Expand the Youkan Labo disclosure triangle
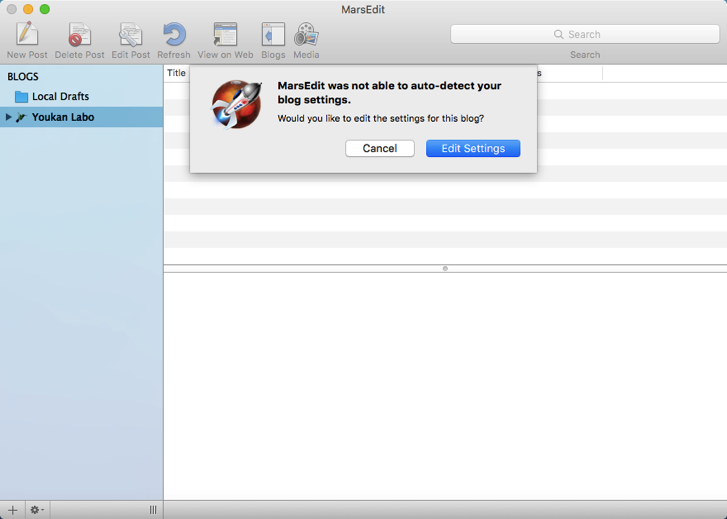 click(x=9, y=118)
